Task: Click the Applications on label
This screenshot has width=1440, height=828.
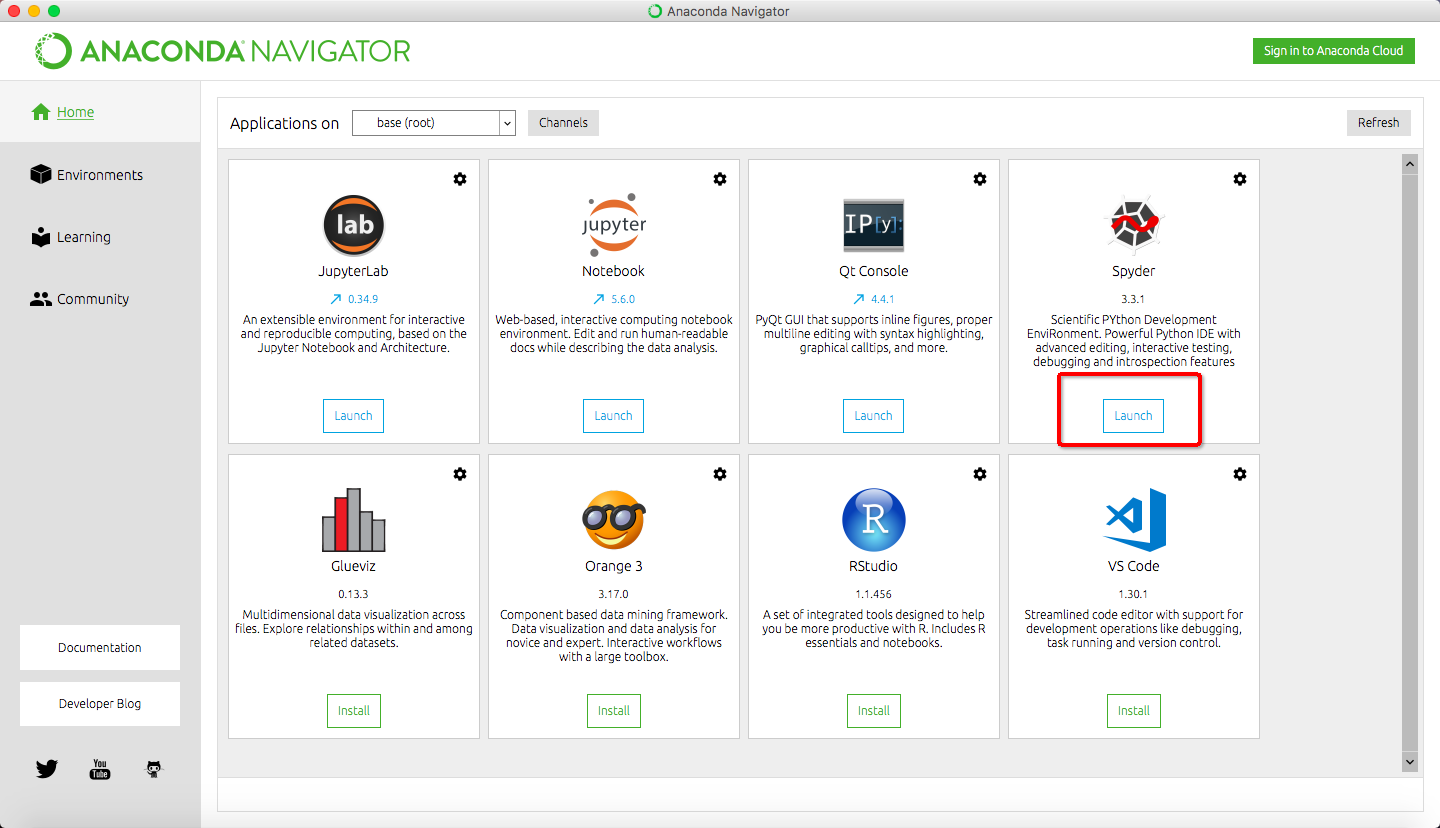Action: tap(285, 123)
